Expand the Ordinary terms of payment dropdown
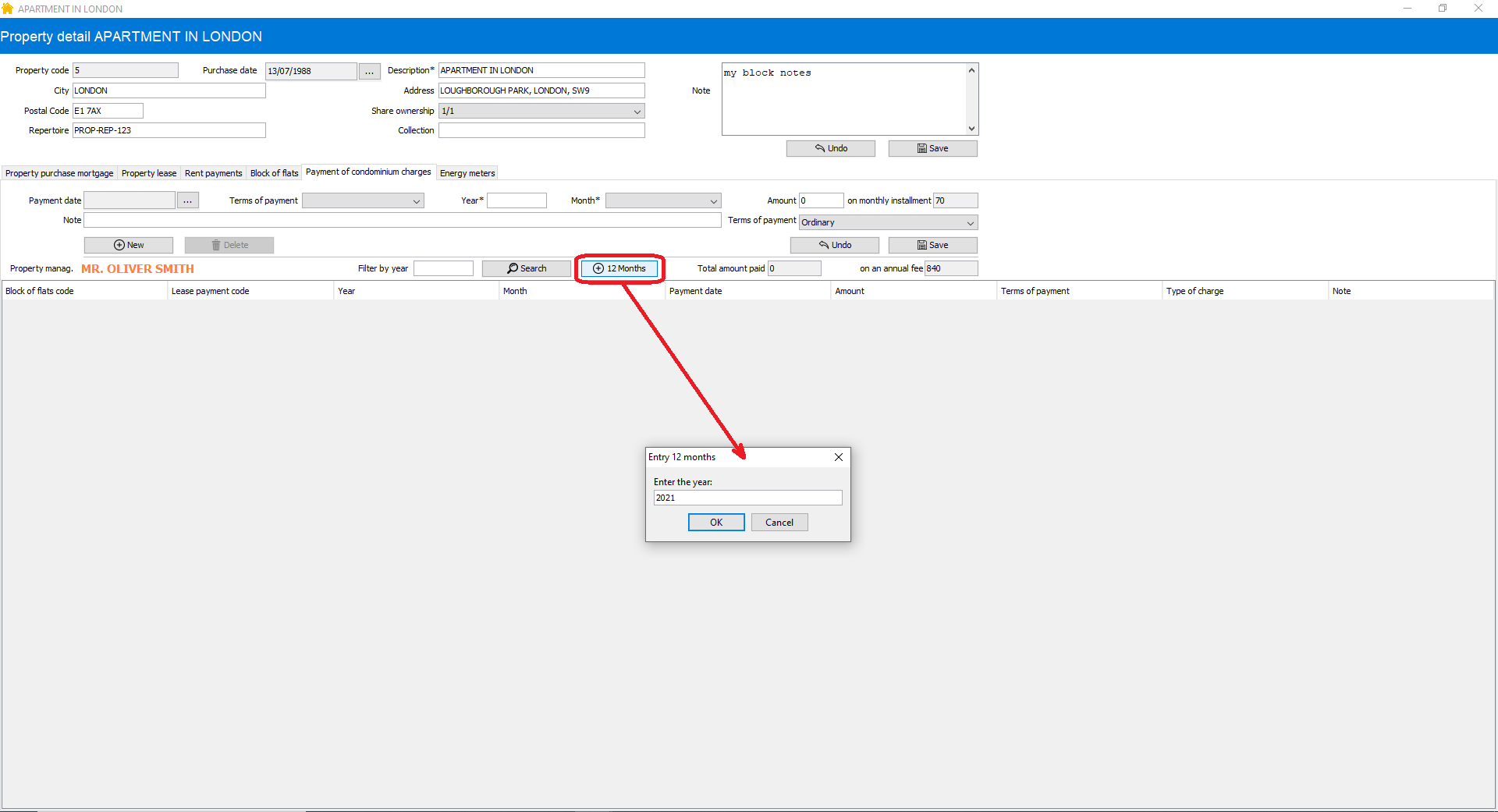 pos(970,222)
